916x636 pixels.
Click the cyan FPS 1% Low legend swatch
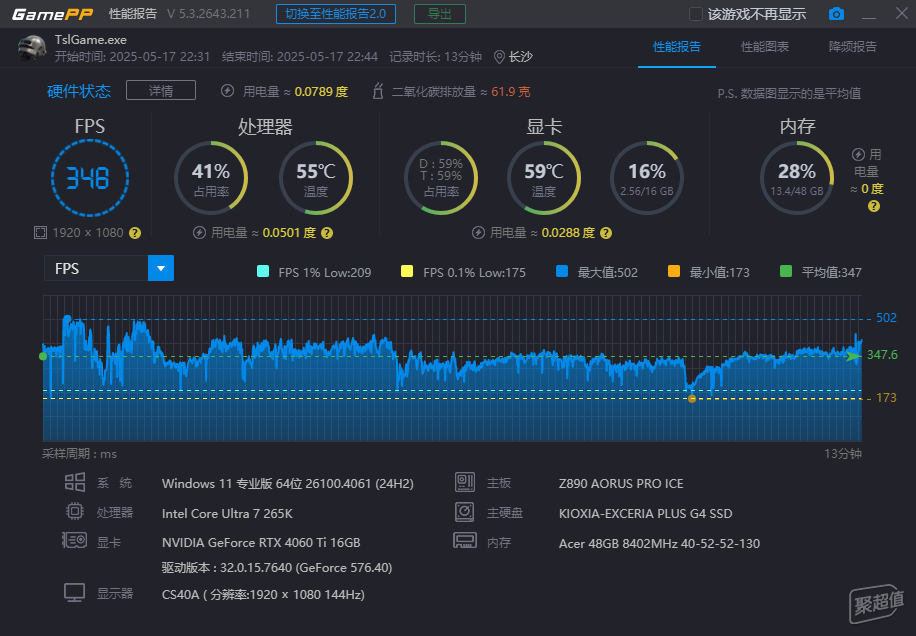pyautogui.click(x=263, y=271)
